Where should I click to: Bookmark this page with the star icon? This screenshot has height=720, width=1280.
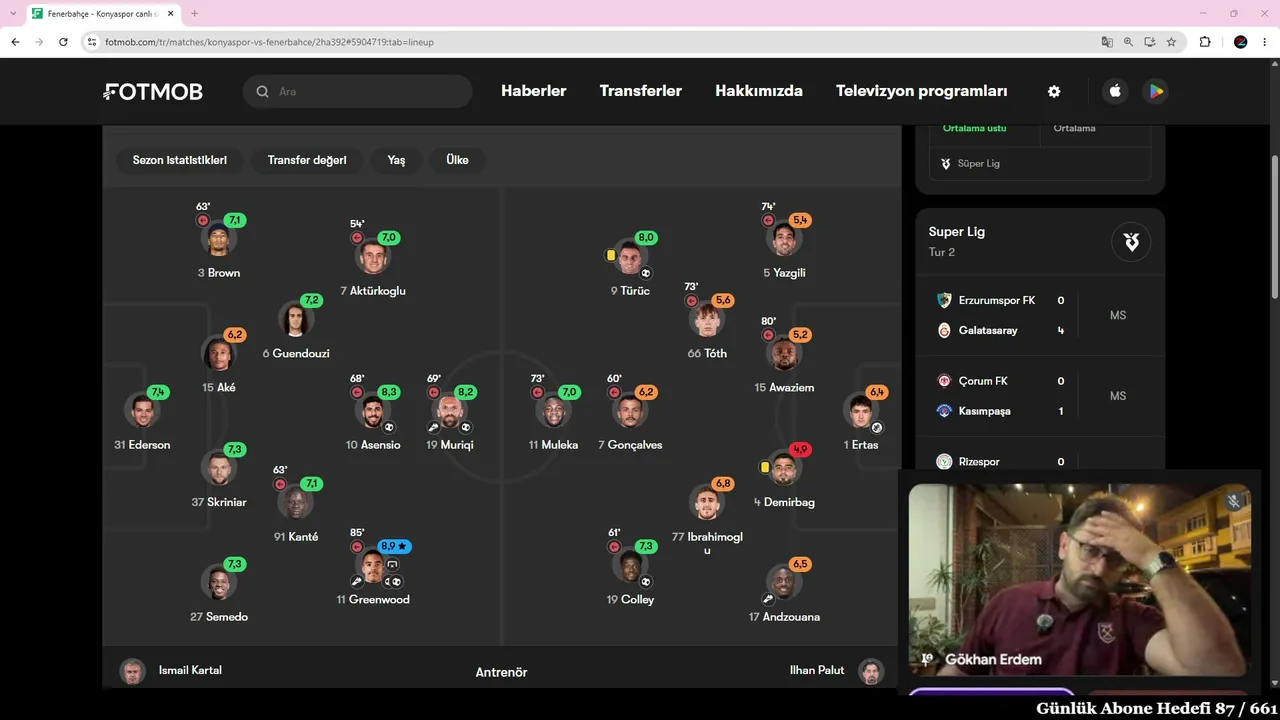pyautogui.click(x=1171, y=42)
